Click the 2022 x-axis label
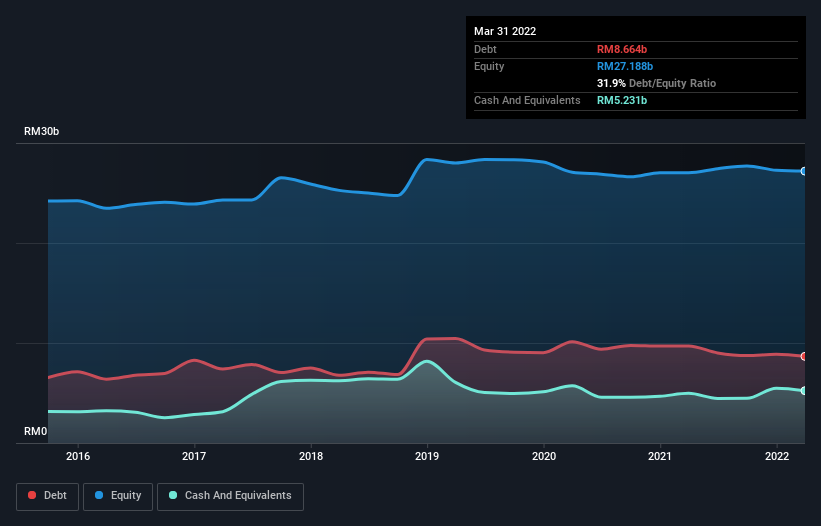The height and width of the screenshot is (526, 821). coord(777,456)
